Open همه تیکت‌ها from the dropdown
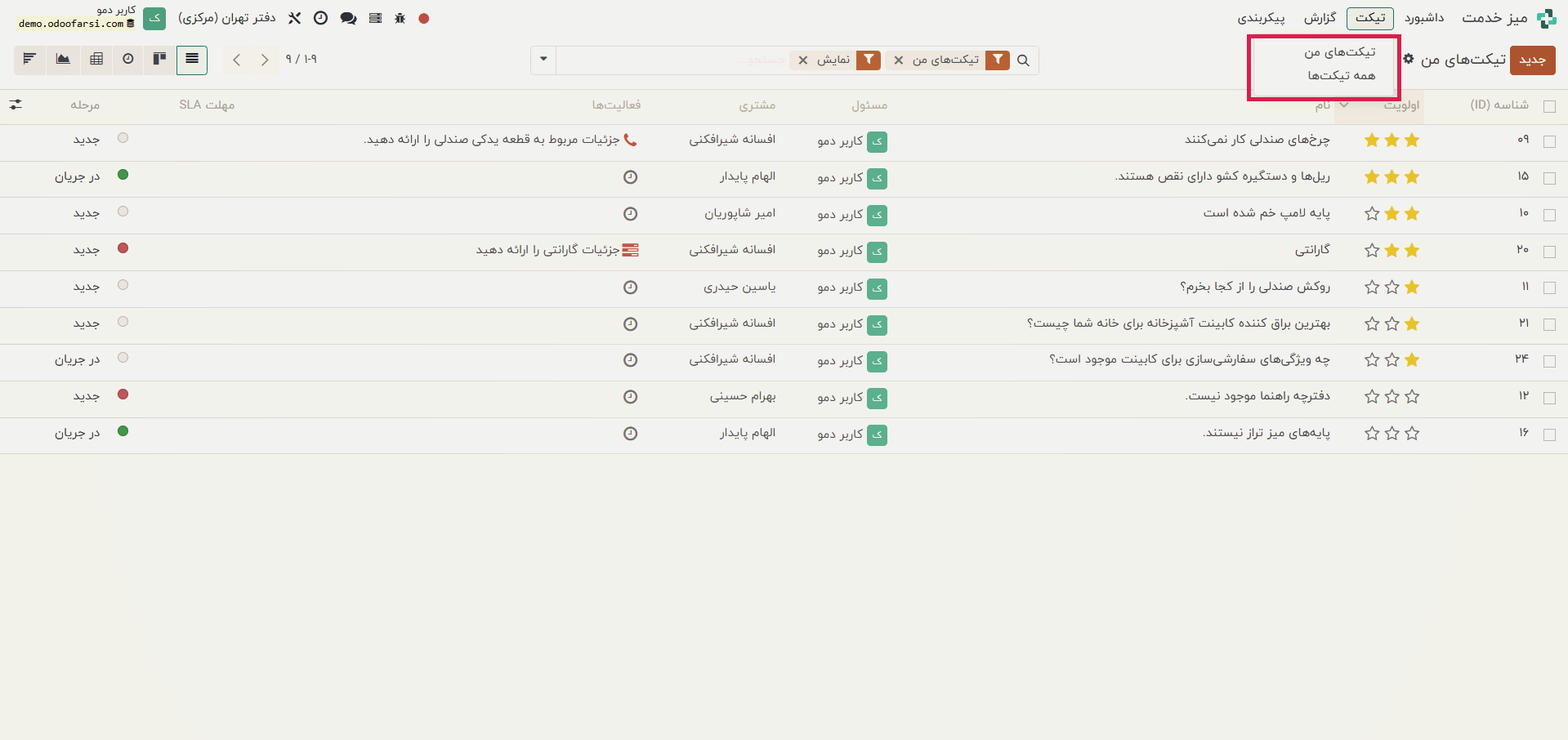This screenshot has width=1568, height=740. (x=1340, y=77)
